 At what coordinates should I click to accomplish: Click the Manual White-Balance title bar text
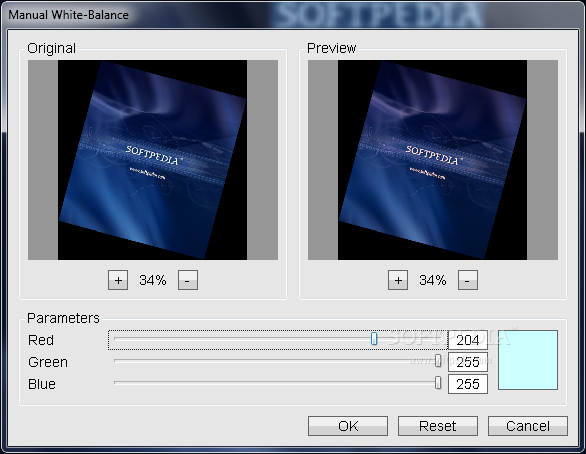coord(68,15)
